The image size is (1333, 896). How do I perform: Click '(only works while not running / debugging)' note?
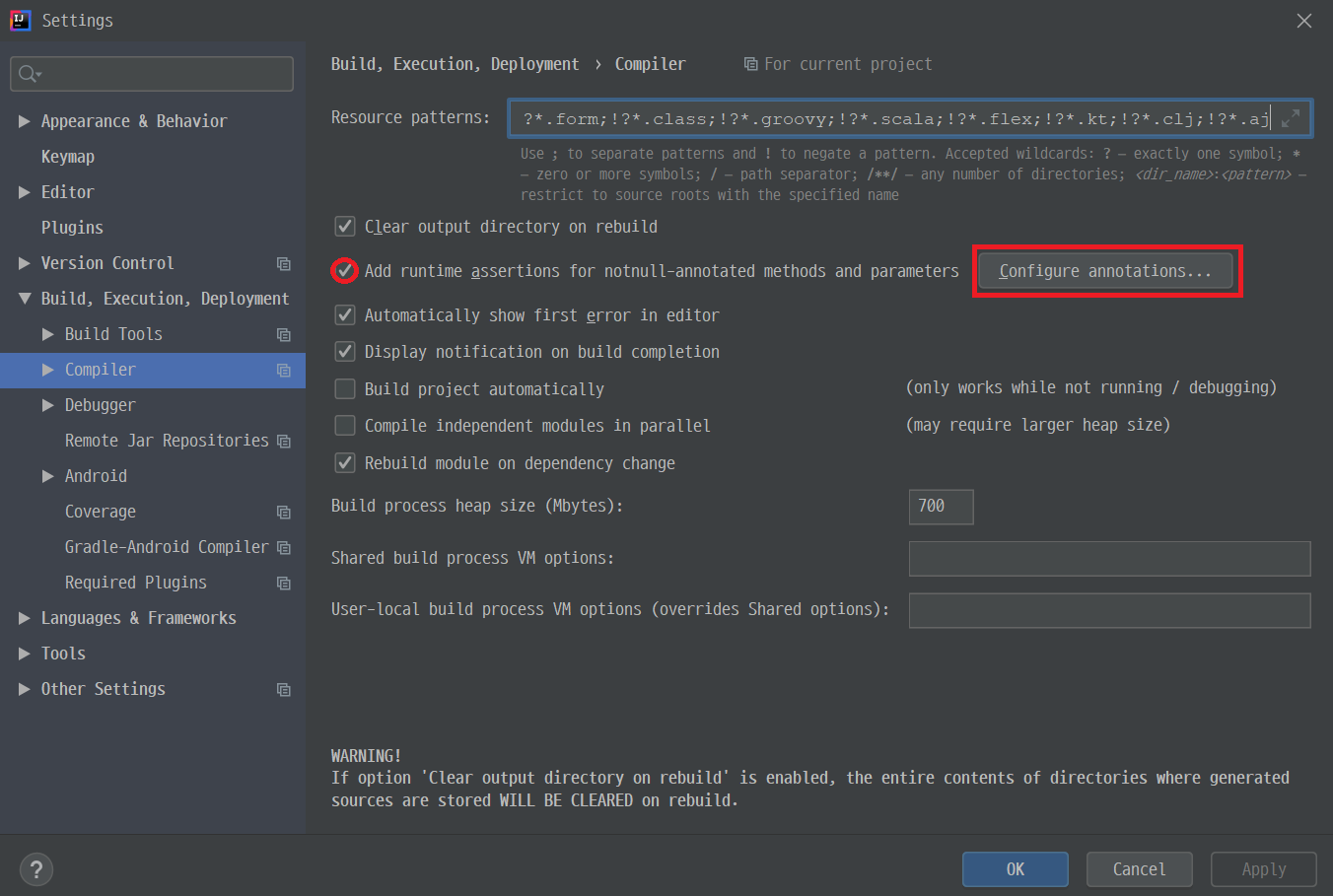coord(1091,387)
